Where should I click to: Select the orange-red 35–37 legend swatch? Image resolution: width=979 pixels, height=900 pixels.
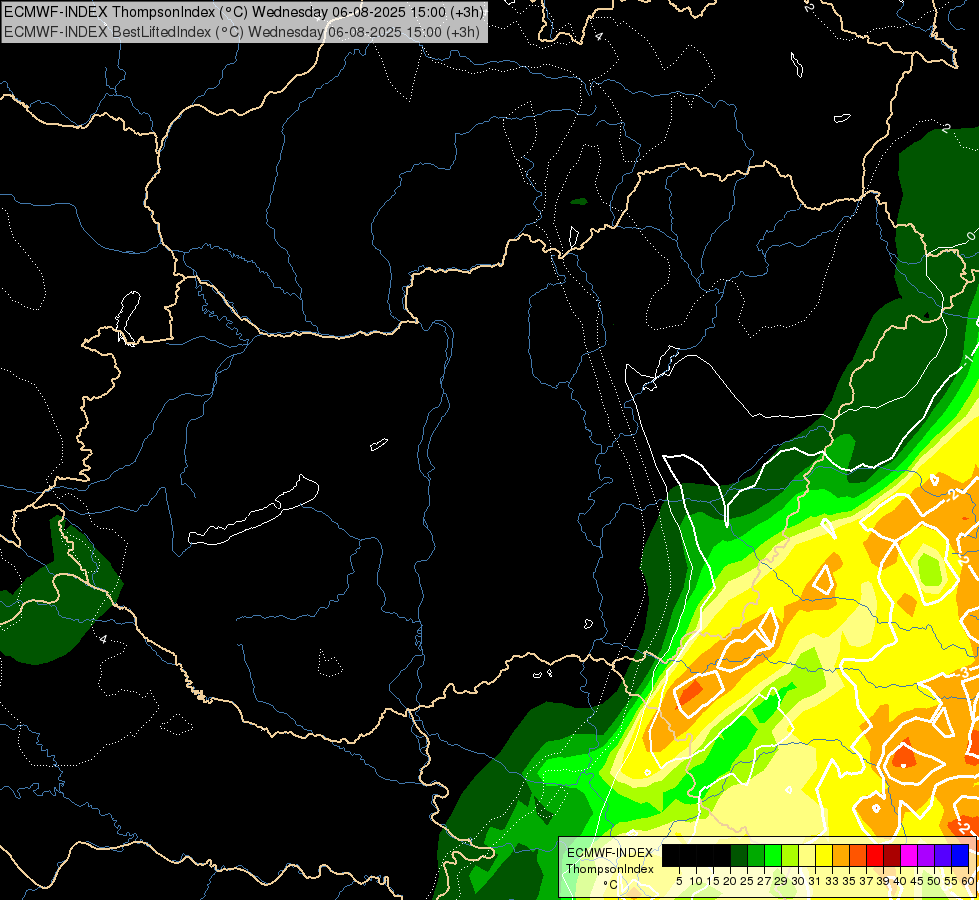858,855
